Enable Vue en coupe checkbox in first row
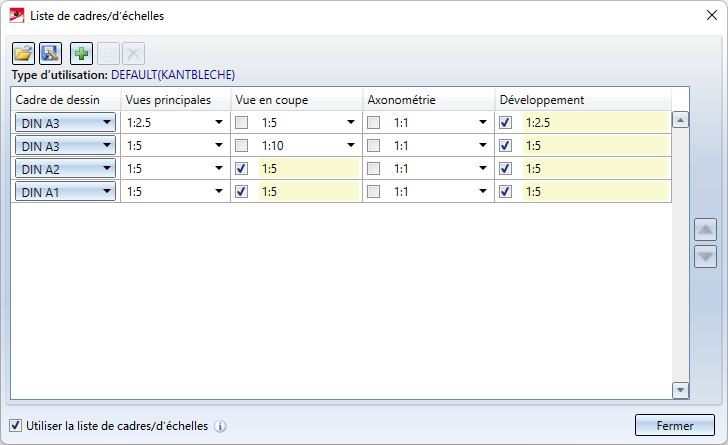 pos(242,122)
